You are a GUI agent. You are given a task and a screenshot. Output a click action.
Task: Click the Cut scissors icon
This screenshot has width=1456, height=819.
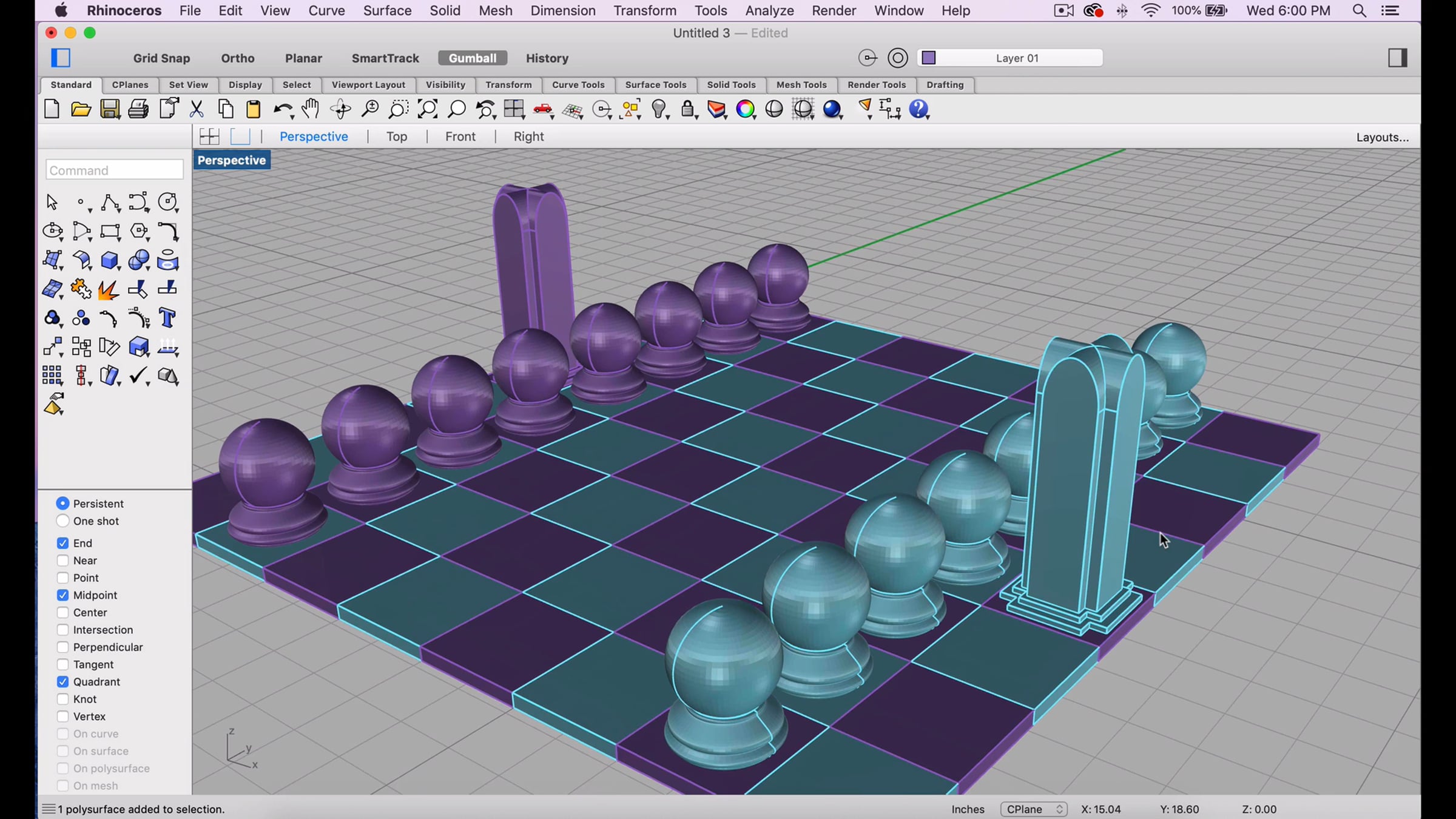pos(197,109)
